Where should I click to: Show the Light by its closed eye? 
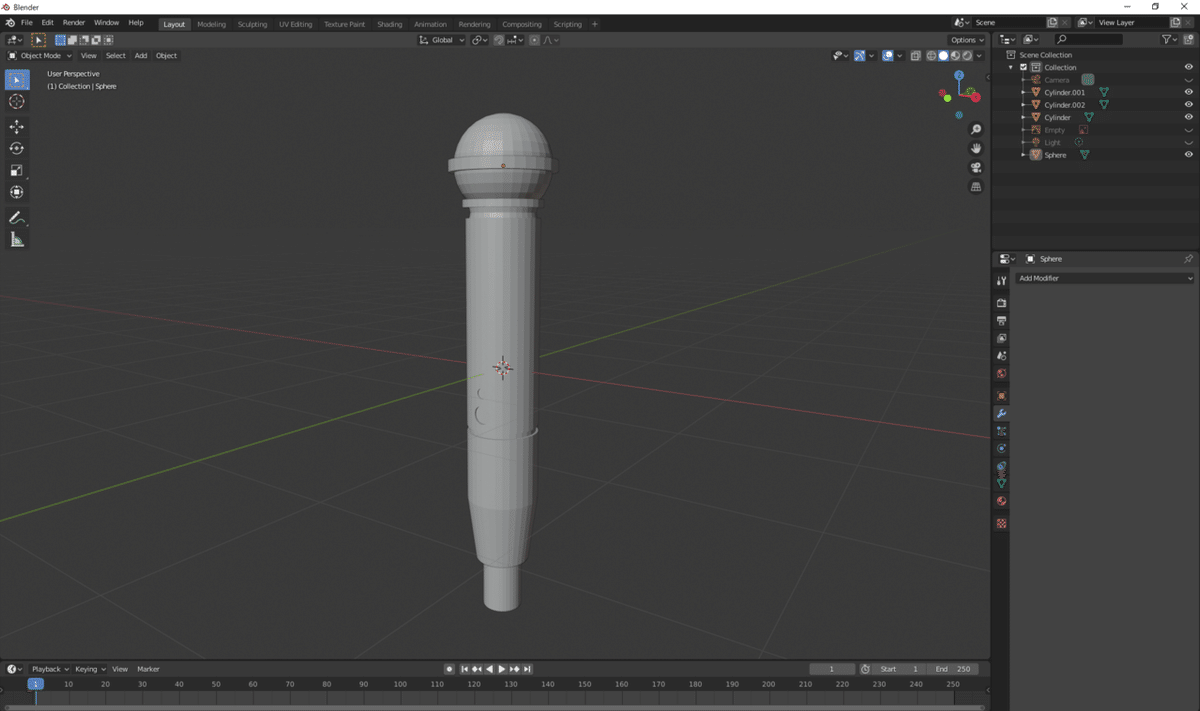click(x=1189, y=142)
